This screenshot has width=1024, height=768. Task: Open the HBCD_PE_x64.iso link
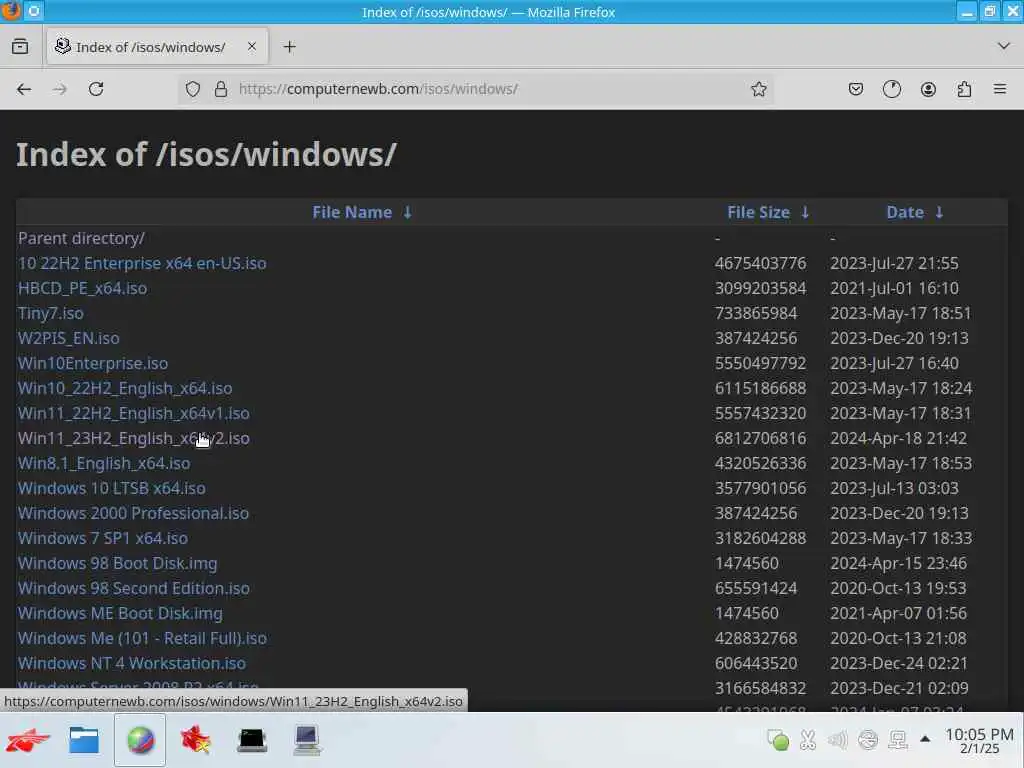(x=82, y=288)
